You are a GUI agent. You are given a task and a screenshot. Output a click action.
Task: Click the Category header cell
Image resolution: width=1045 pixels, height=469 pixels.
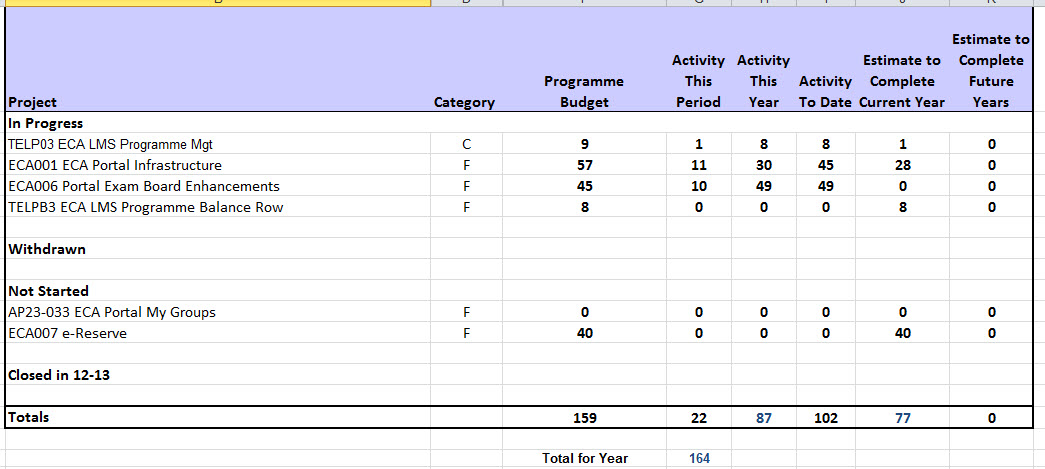464,102
